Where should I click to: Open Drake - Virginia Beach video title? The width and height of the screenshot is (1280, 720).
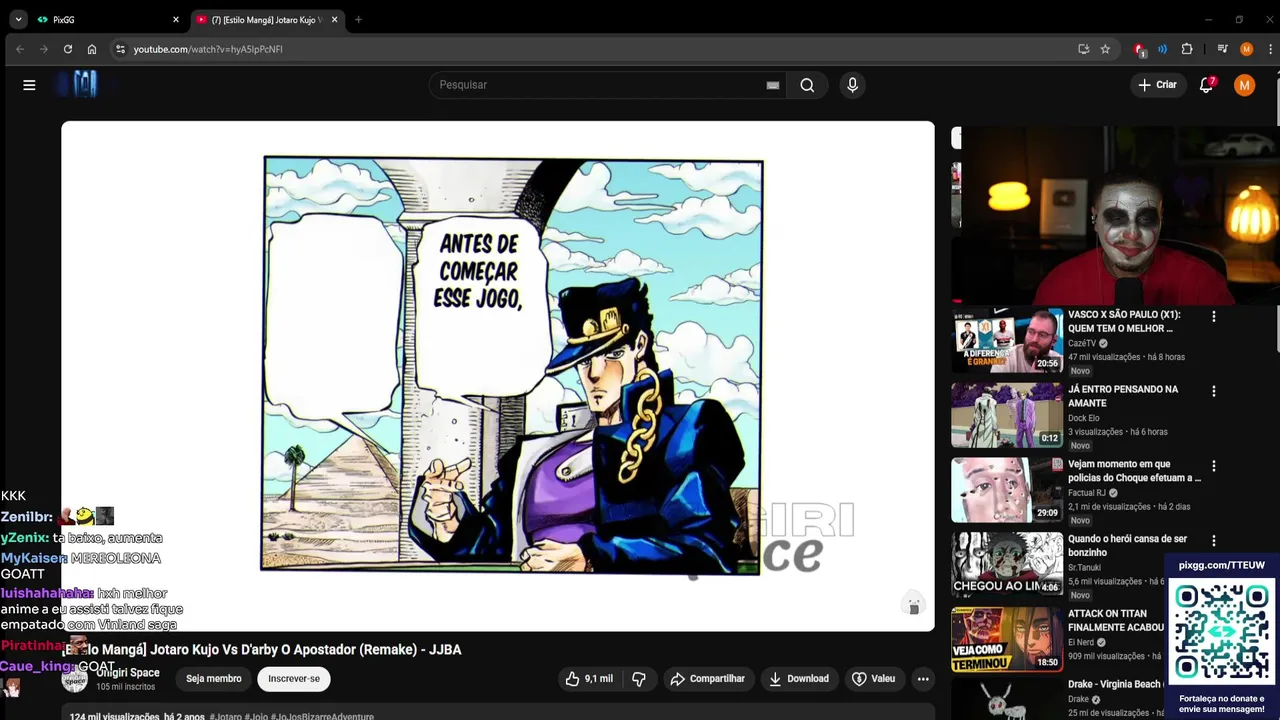tap(1114, 684)
